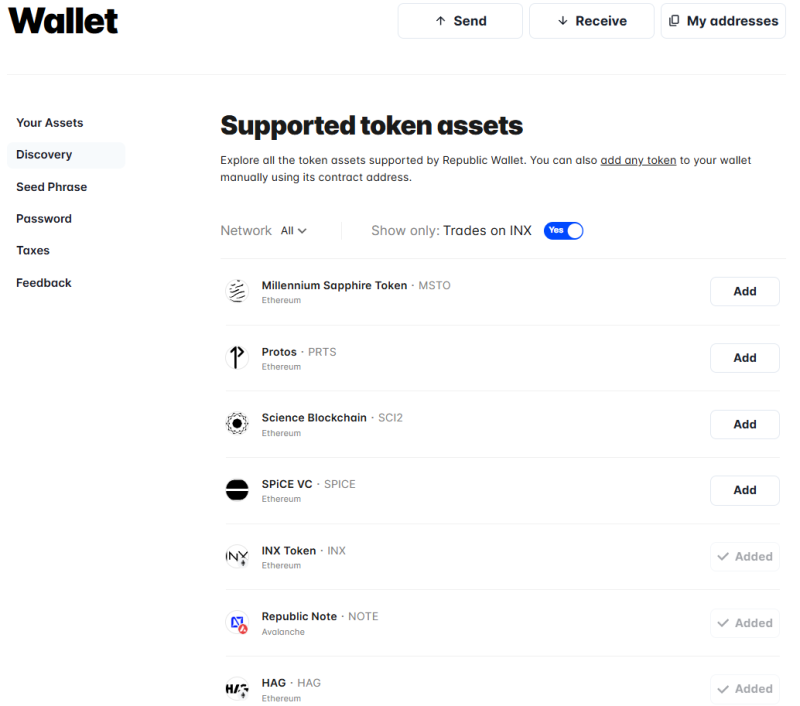The width and height of the screenshot is (800, 706).
Task: Add Millennium Sapphire Token to wallet
Action: pos(744,292)
